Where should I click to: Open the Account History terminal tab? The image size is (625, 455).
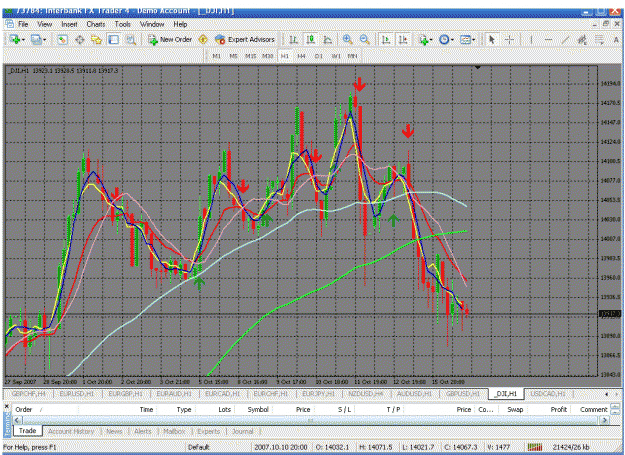[71, 431]
